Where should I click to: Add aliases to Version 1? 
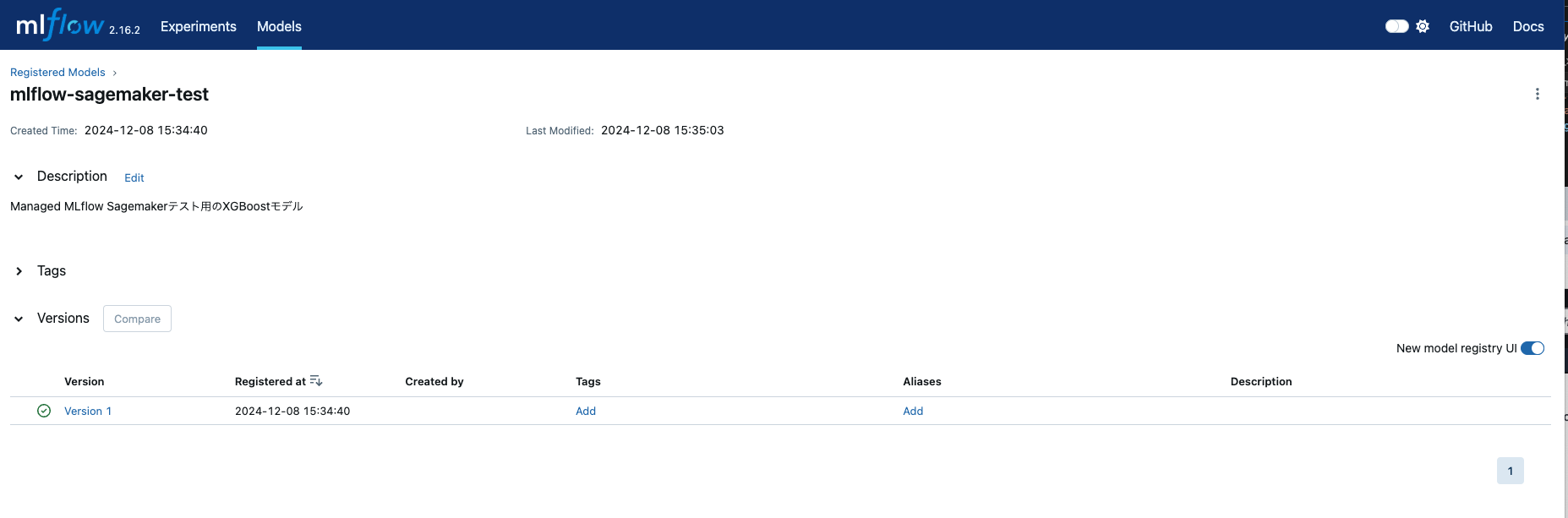[913, 411]
